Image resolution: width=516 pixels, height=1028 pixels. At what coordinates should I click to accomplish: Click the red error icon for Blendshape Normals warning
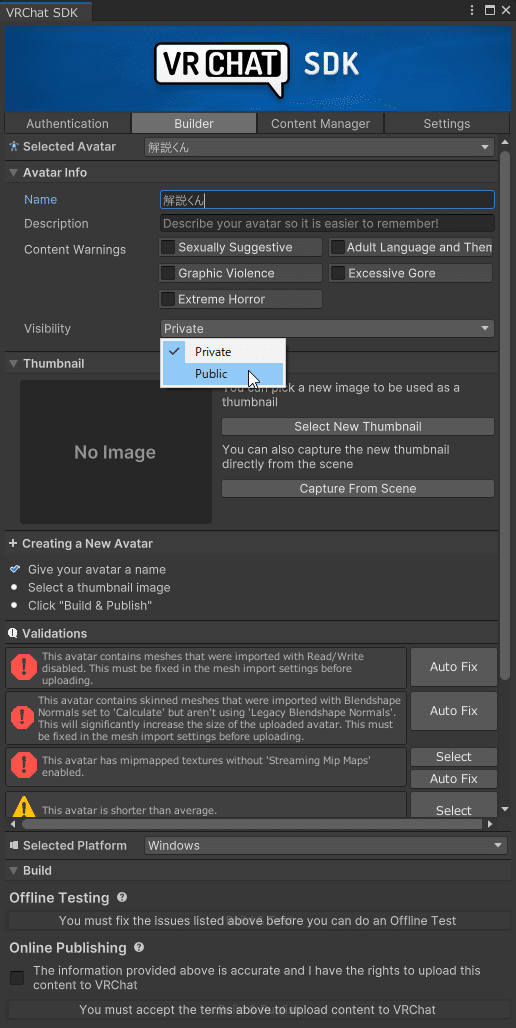pyautogui.click(x=24, y=717)
